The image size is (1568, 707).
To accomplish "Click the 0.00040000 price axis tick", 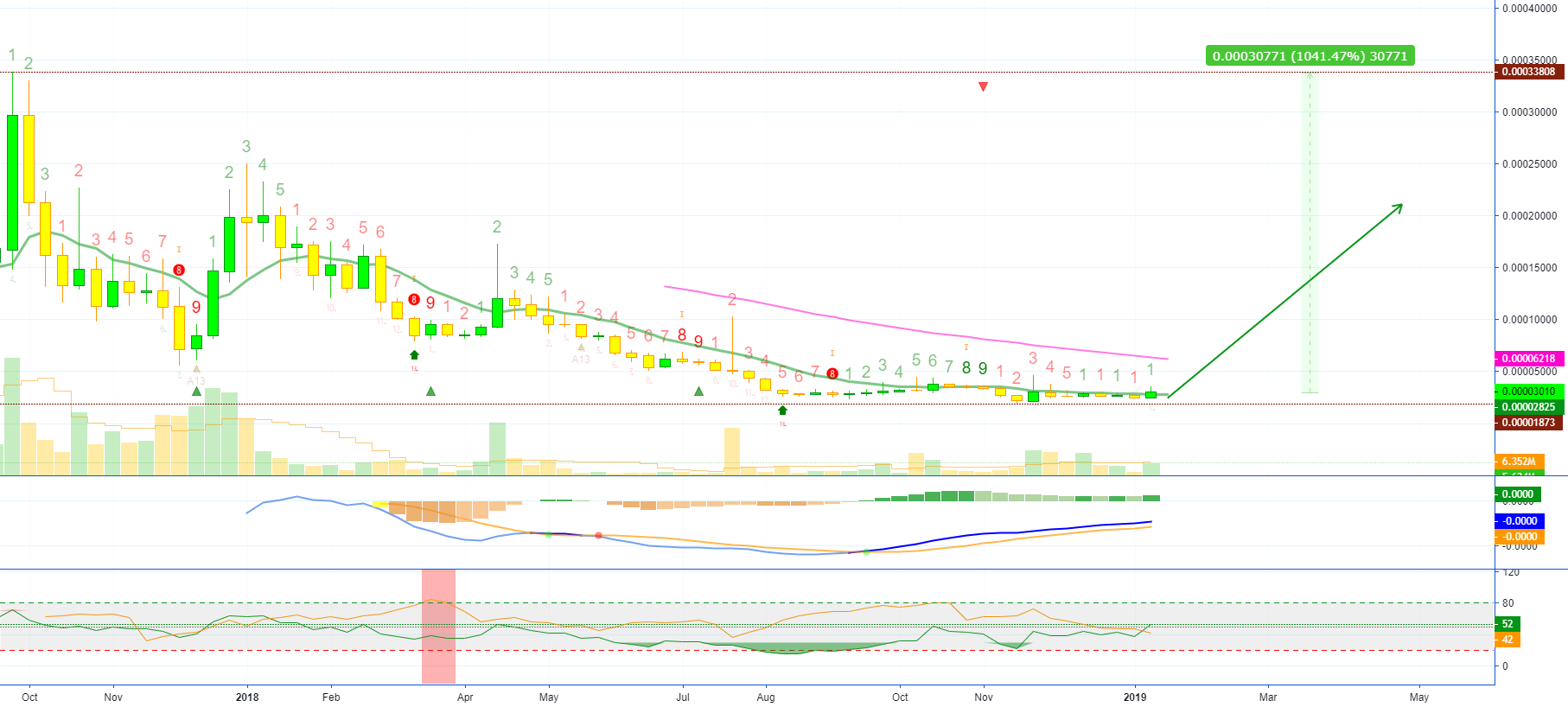I will (x=1529, y=9).
